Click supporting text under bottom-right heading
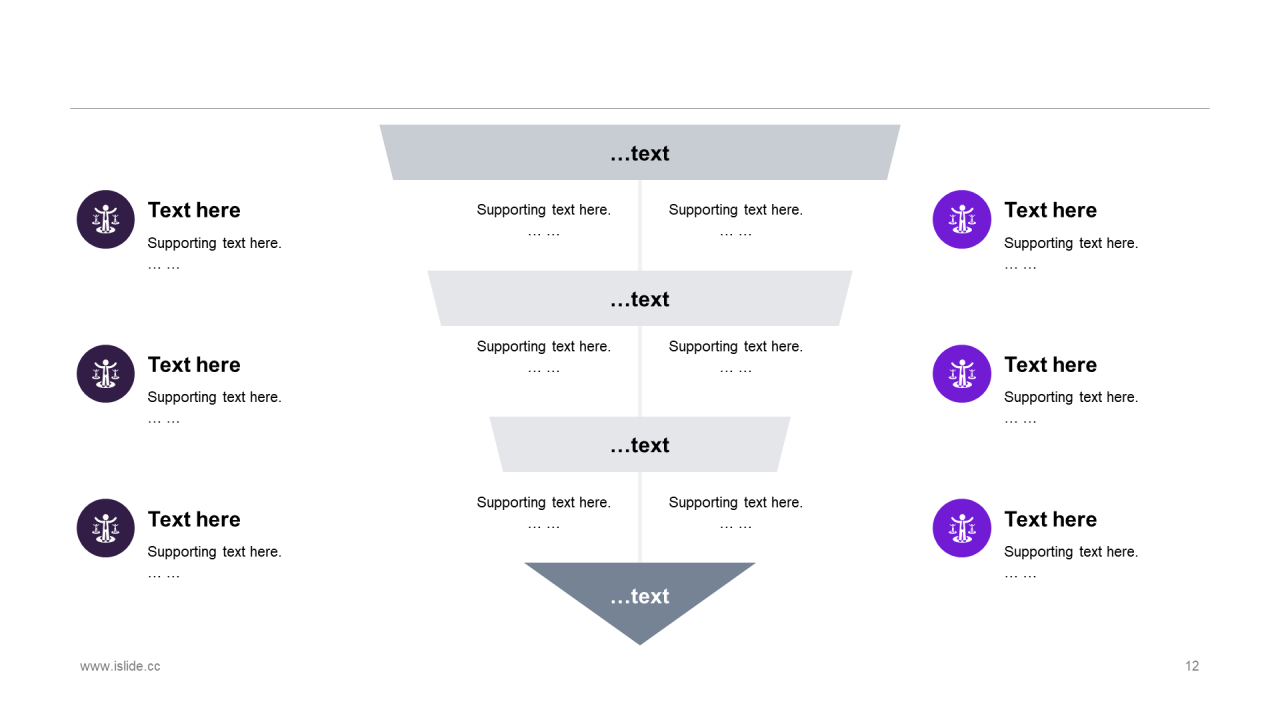The width and height of the screenshot is (1280, 720). [x=1070, y=552]
